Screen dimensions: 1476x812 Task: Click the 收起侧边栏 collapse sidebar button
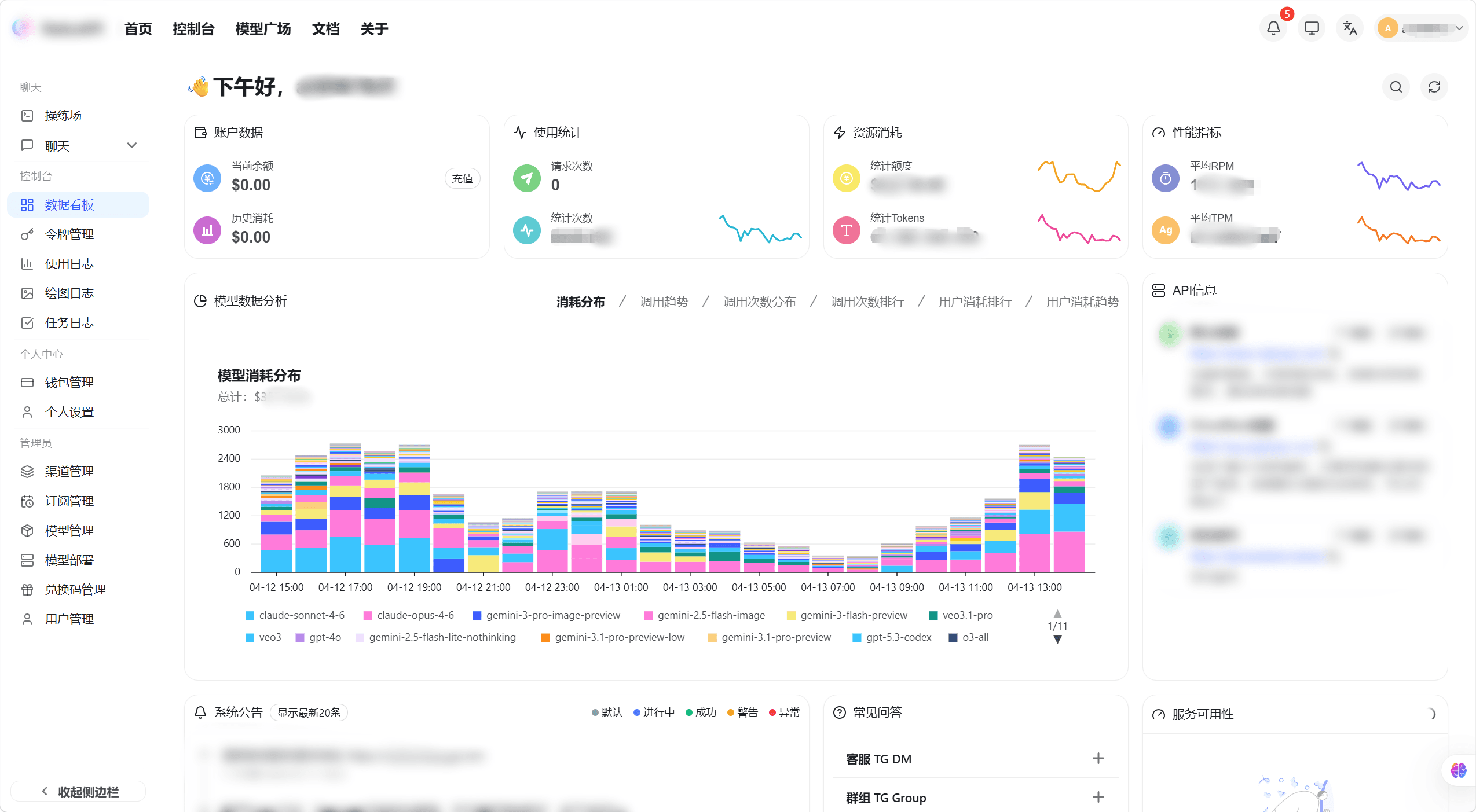pos(78,791)
